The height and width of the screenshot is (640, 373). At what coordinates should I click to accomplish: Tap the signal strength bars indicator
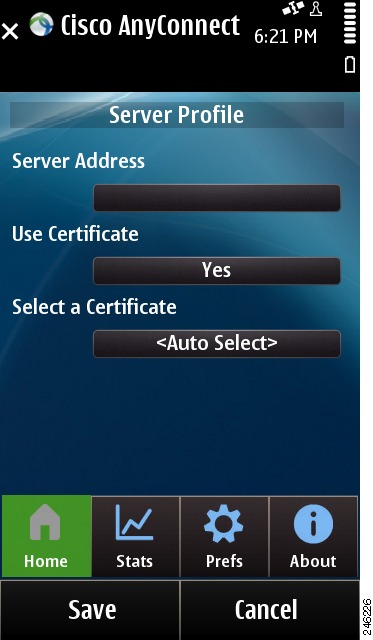[x=350, y=23]
